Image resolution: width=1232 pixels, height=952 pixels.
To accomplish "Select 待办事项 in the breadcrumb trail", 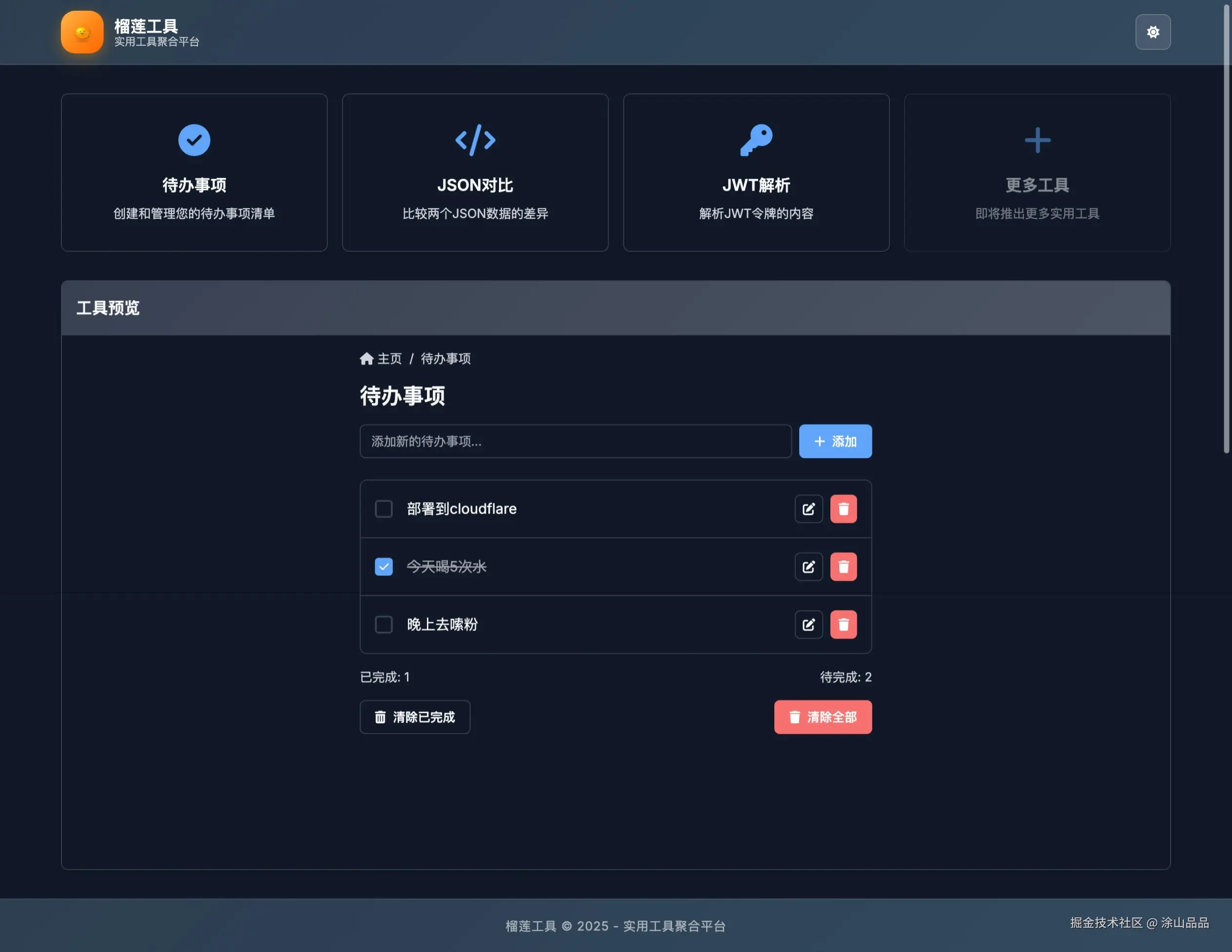I will tap(446, 358).
